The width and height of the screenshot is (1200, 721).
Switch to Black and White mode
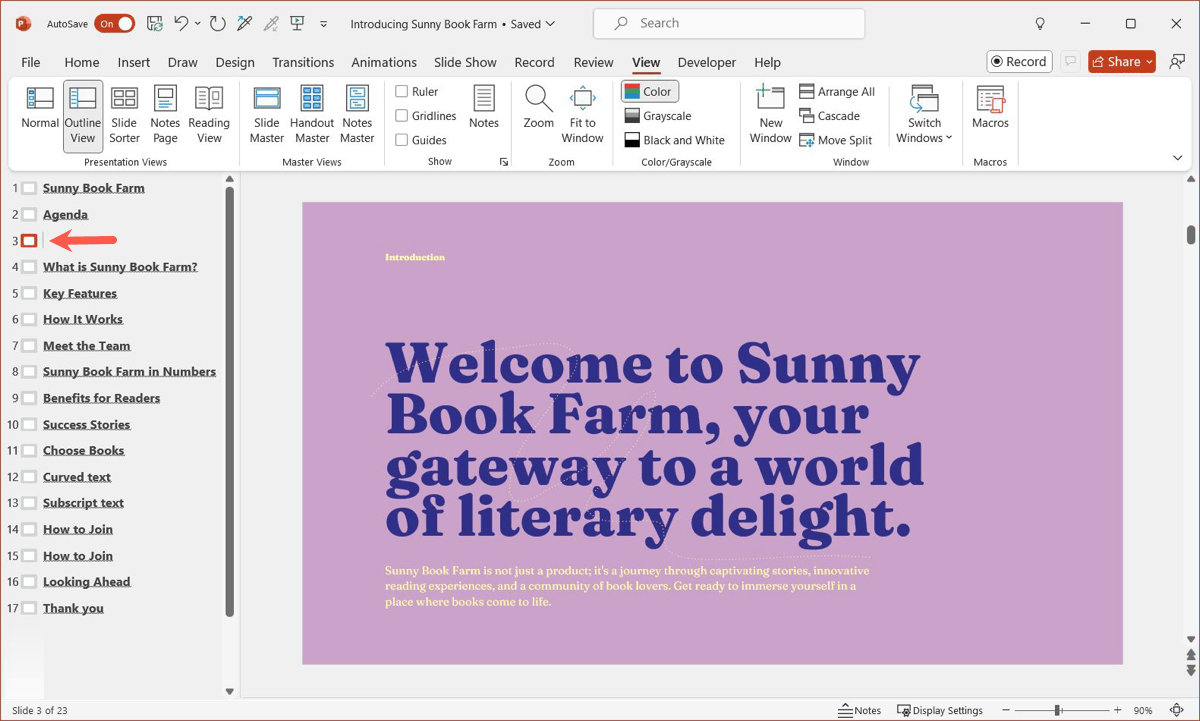pyautogui.click(x=675, y=140)
